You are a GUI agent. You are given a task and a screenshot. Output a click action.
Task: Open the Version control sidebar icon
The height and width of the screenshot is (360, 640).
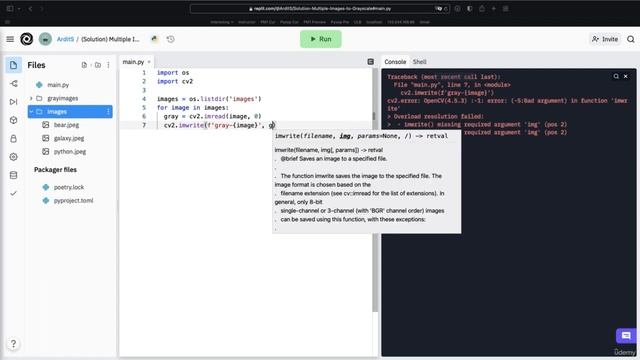point(13,84)
